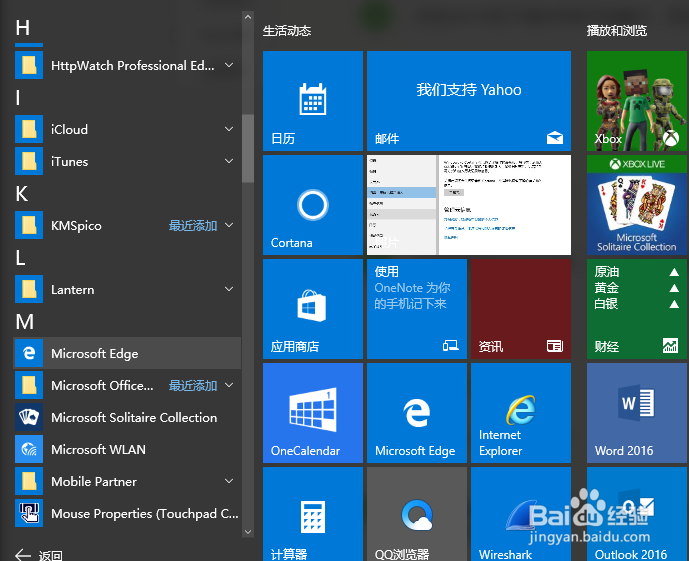The image size is (689, 561).
Task: Launch the Wireshark tile
Action: point(521,514)
